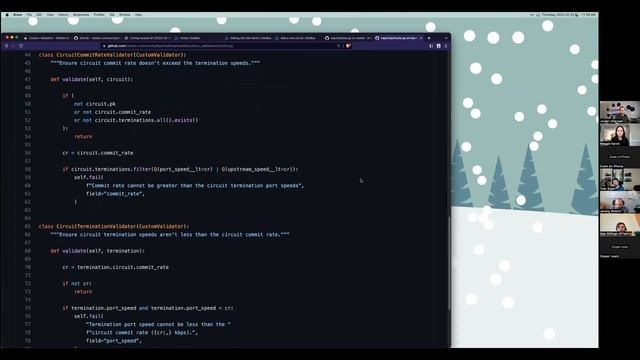Open the Bookmarks menu
The width and height of the screenshot is (640, 360).
81,15
